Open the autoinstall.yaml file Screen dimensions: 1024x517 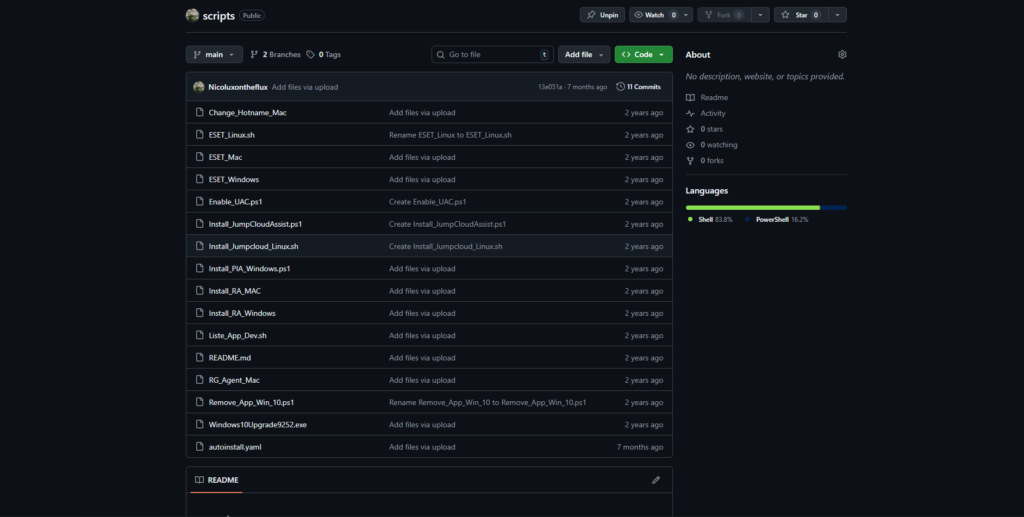click(x=235, y=447)
